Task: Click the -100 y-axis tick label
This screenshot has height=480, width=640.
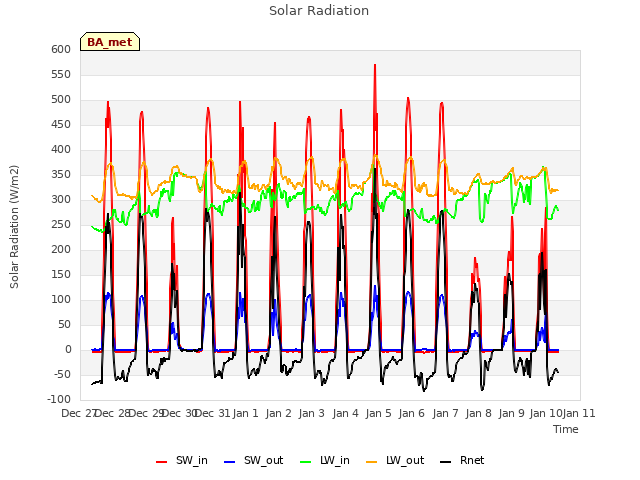Action: click(59, 400)
